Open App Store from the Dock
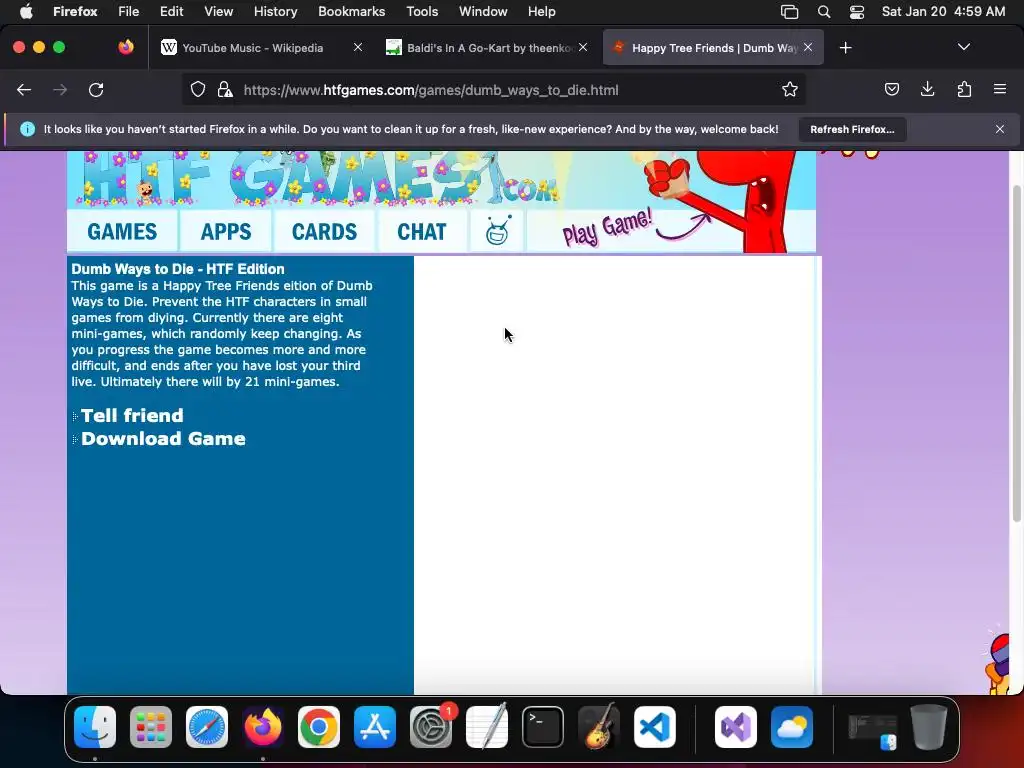 click(x=375, y=727)
